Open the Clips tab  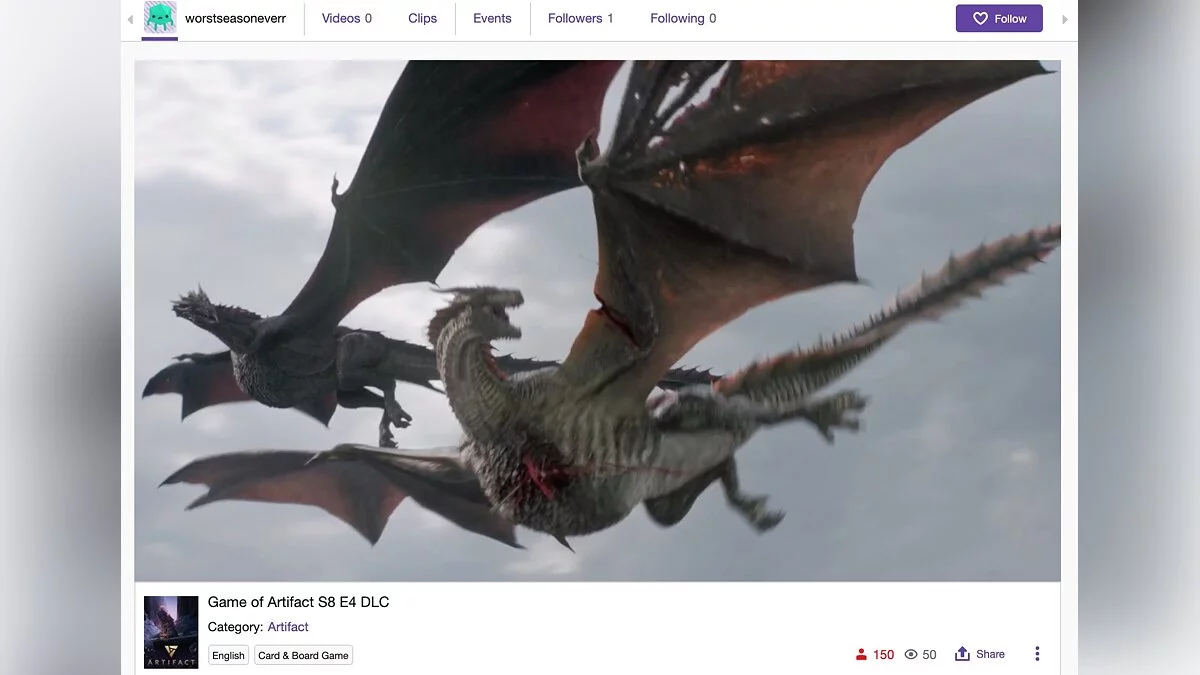point(422,19)
